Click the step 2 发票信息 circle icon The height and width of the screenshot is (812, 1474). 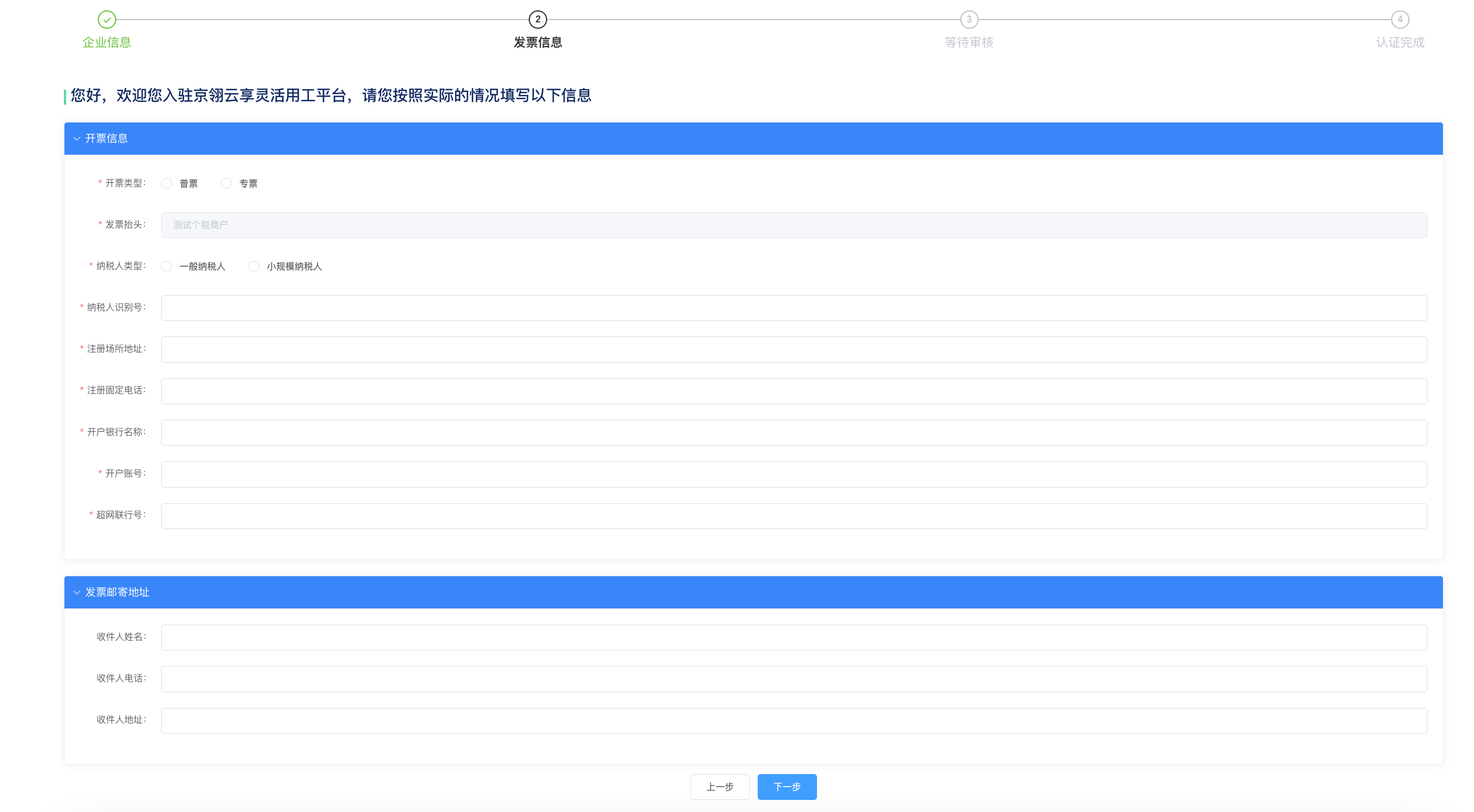click(537, 20)
